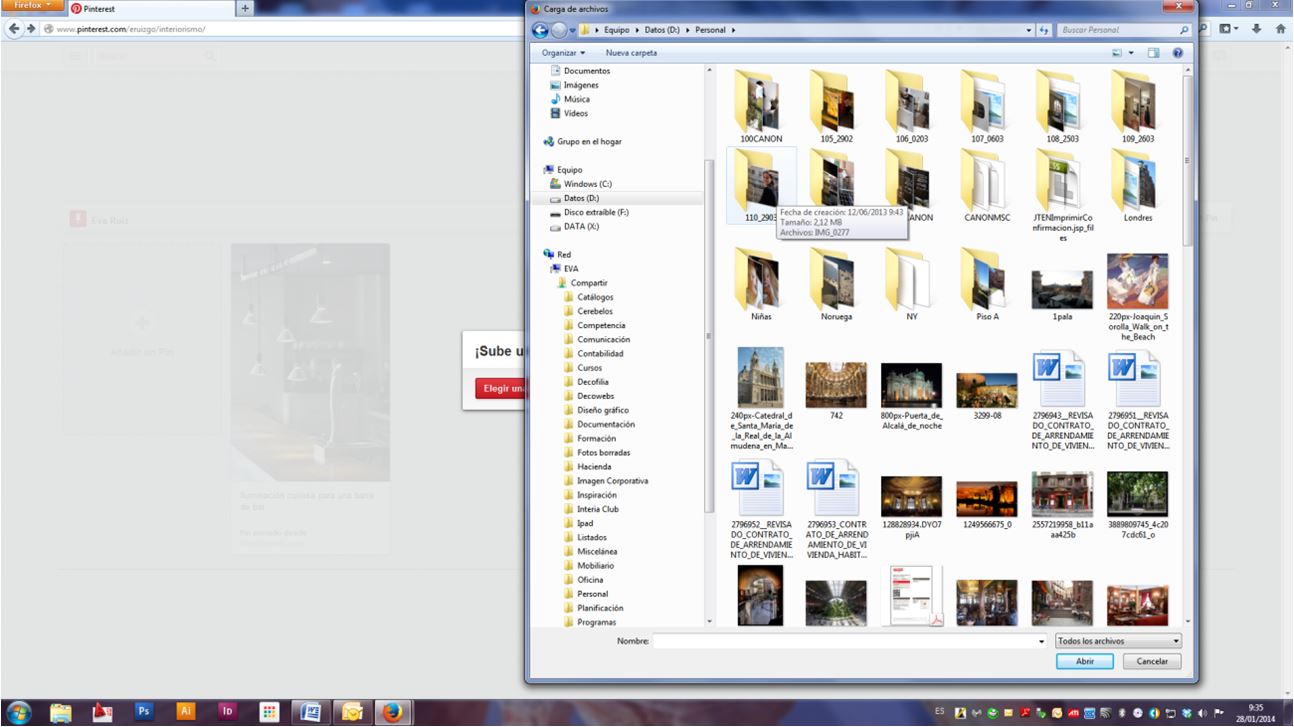Viewport: 1294px width, 727px height.
Task: Select the PDF file icon
Action: [911, 596]
